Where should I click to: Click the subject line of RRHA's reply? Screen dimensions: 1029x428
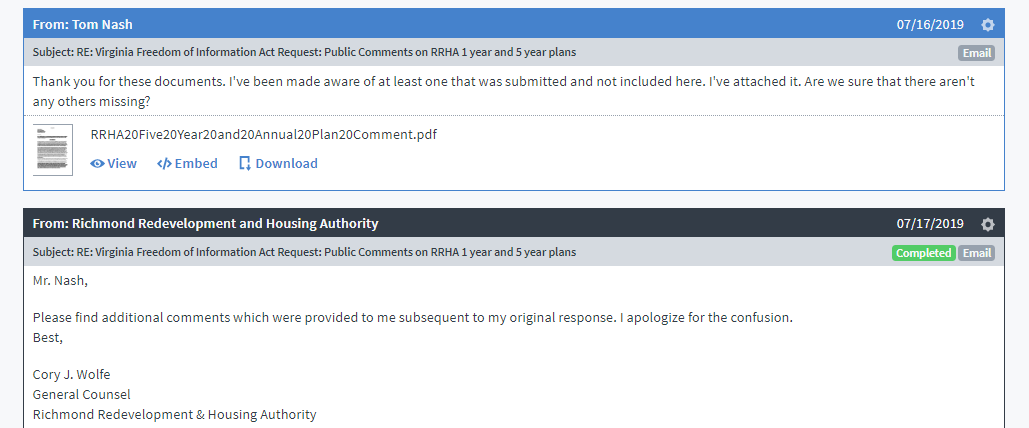(304, 252)
